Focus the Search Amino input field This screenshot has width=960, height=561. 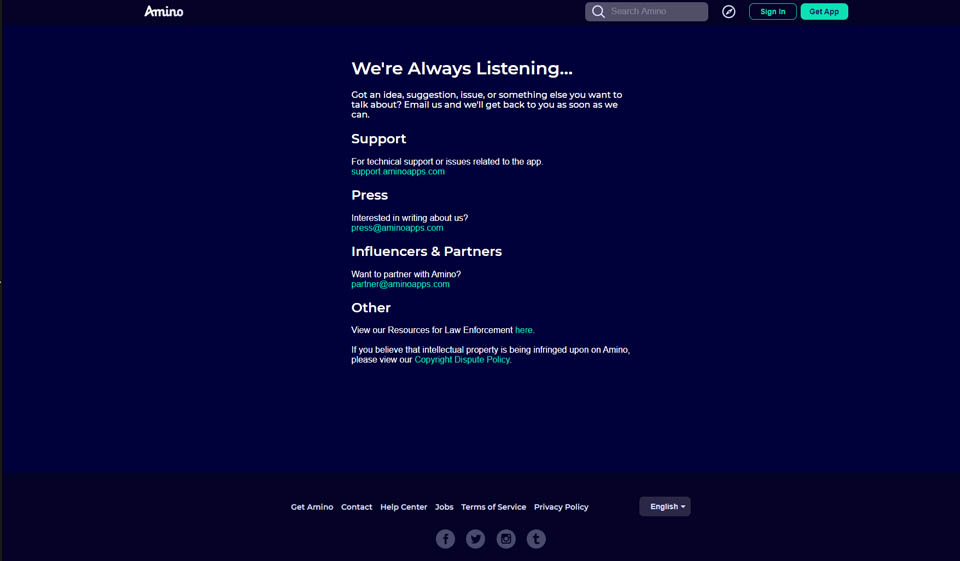coord(655,12)
